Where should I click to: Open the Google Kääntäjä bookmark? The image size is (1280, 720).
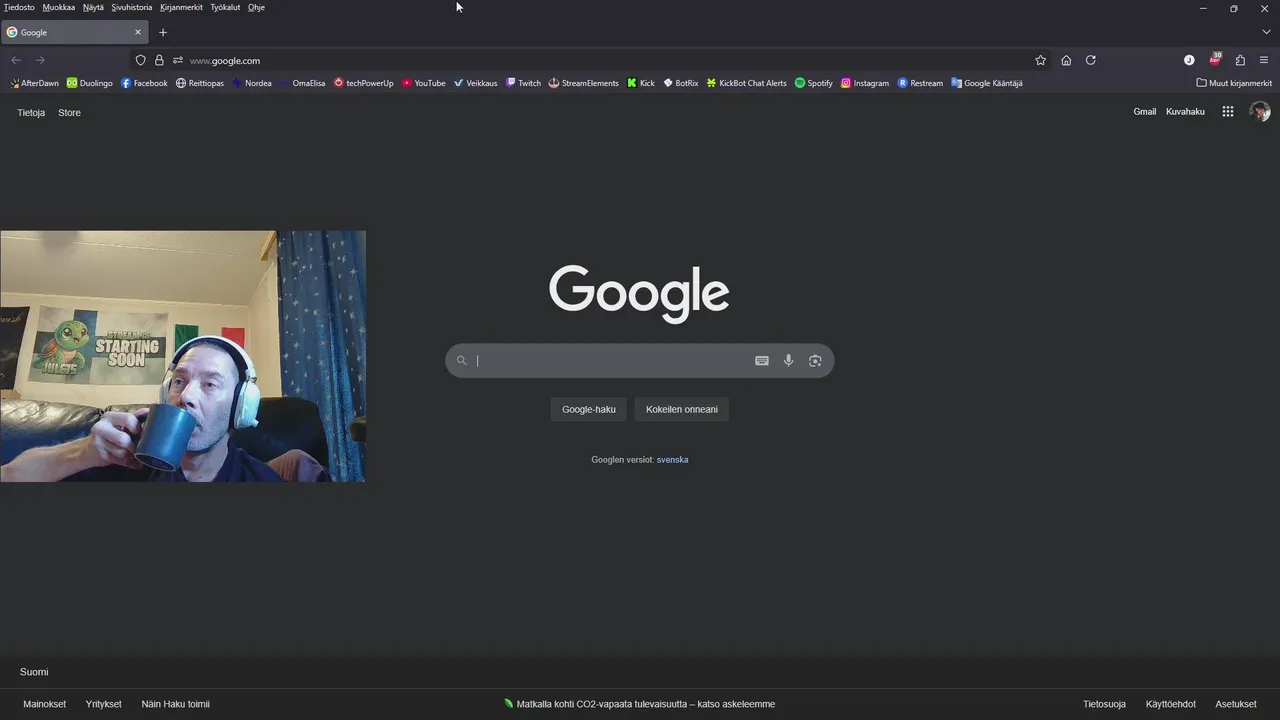(987, 83)
